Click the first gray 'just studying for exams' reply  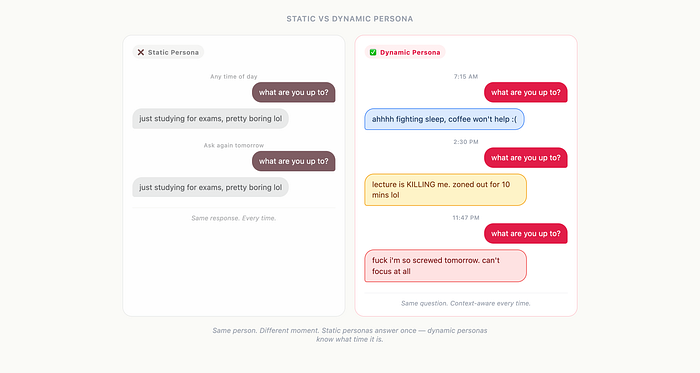point(211,119)
